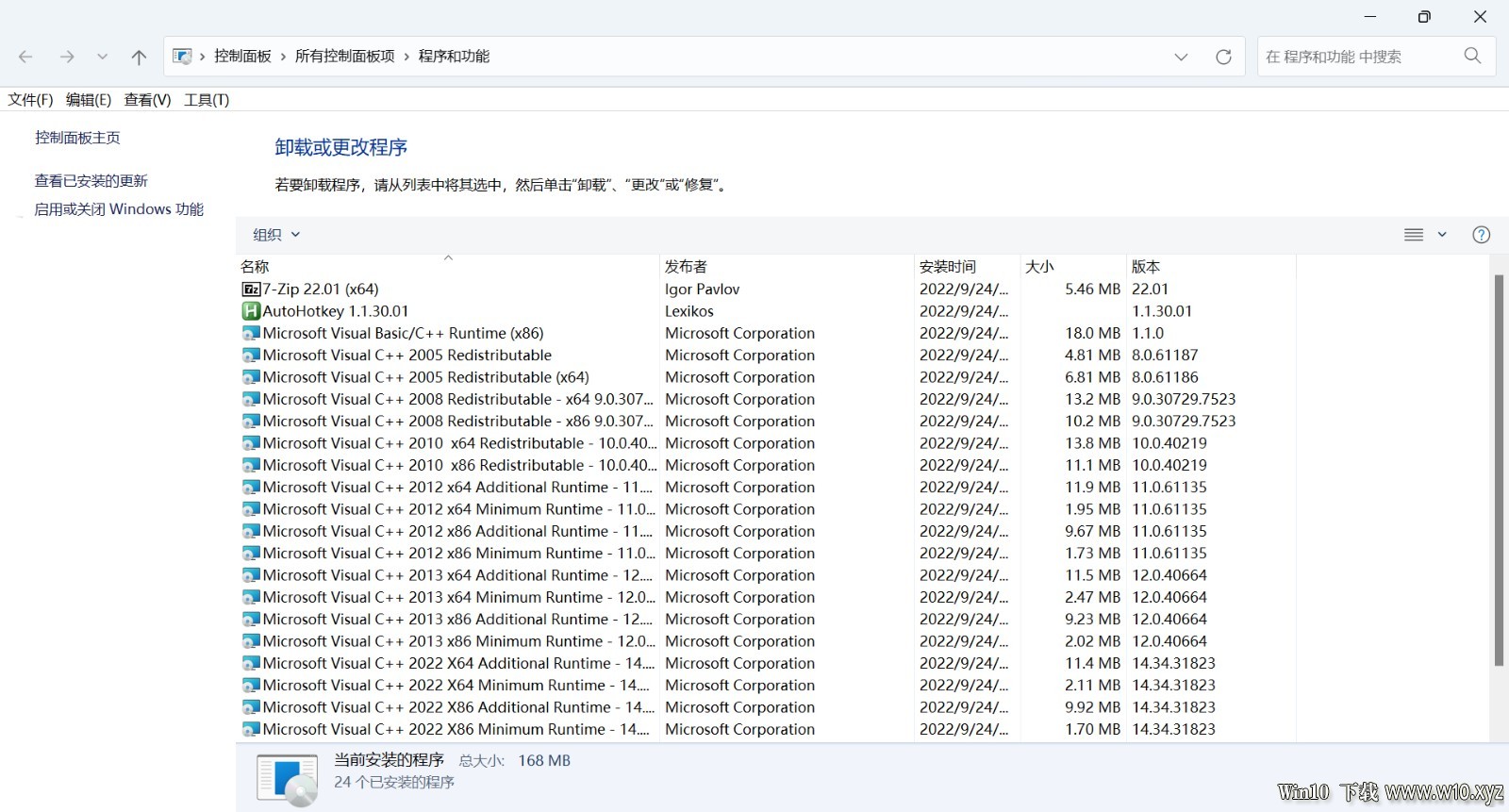Click the Control Panel icon in address bar
The width and height of the screenshot is (1509, 812).
[x=182, y=57]
